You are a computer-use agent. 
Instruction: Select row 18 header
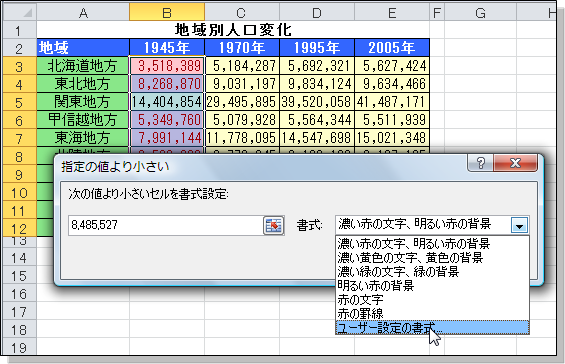pos(19,330)
